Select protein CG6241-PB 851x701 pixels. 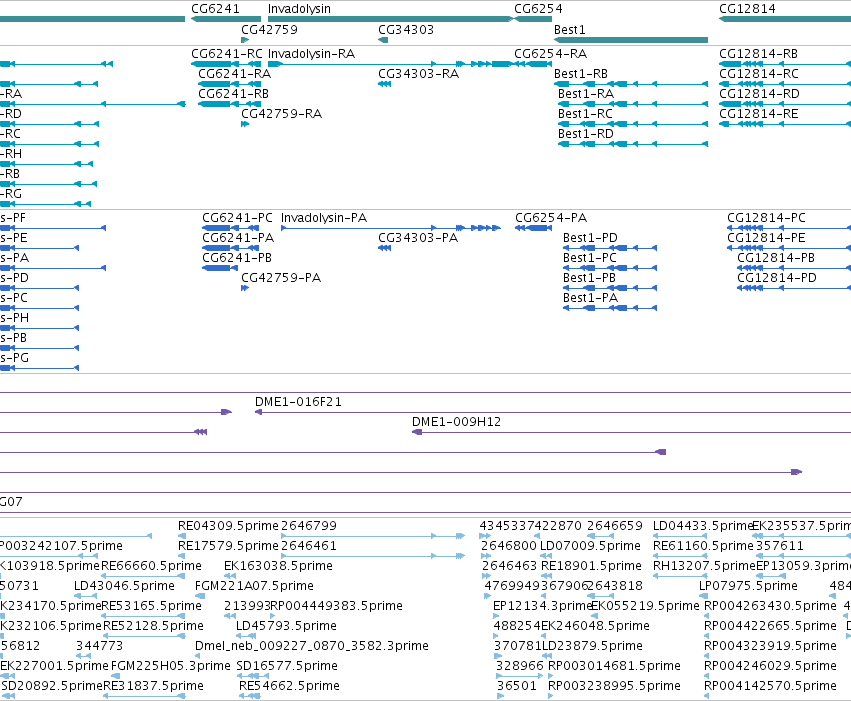pos(237,258)
